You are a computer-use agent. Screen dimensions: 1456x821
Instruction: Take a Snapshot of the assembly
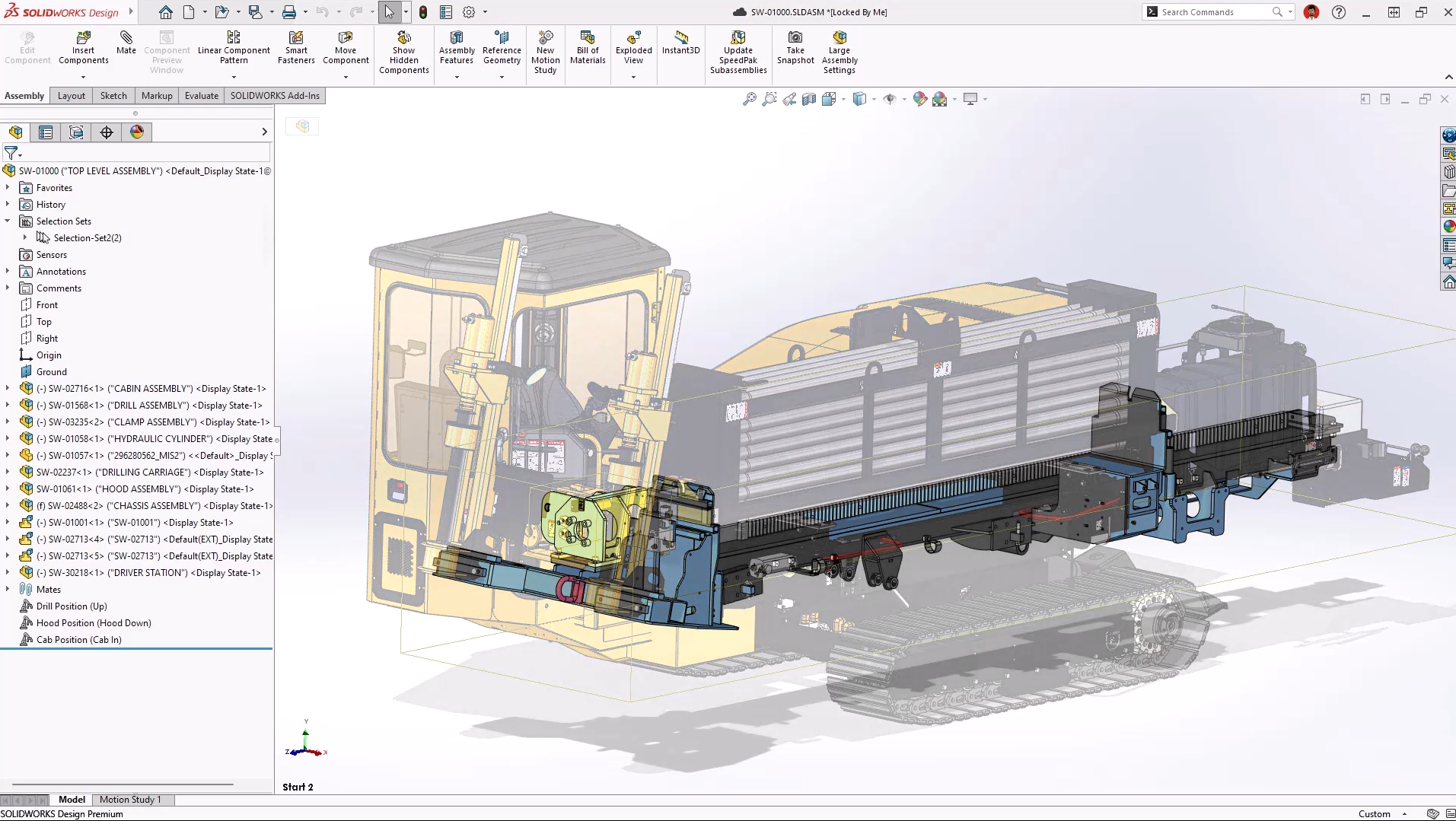click(x=795, y=46)
